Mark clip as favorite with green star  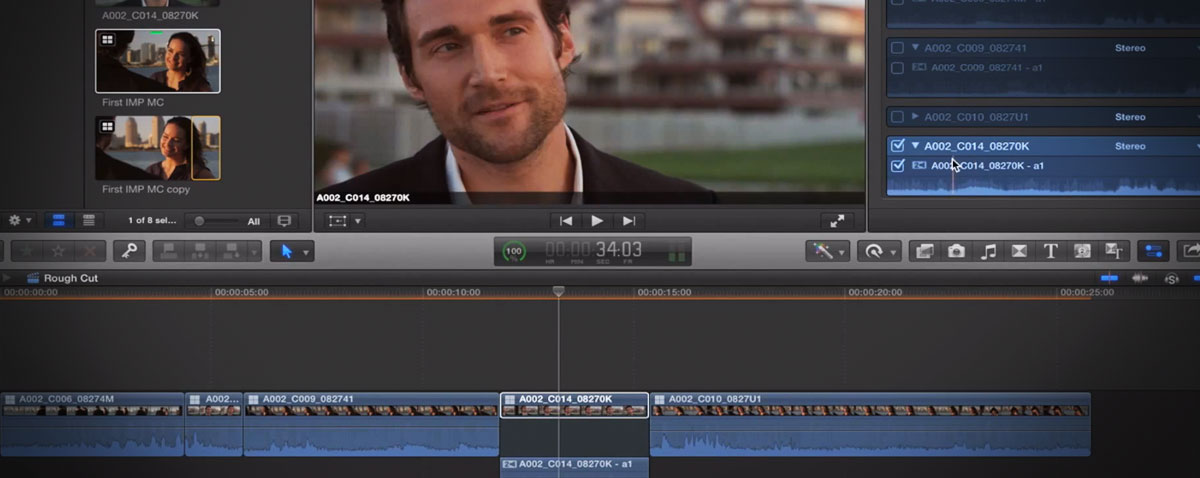coord(26,251)
